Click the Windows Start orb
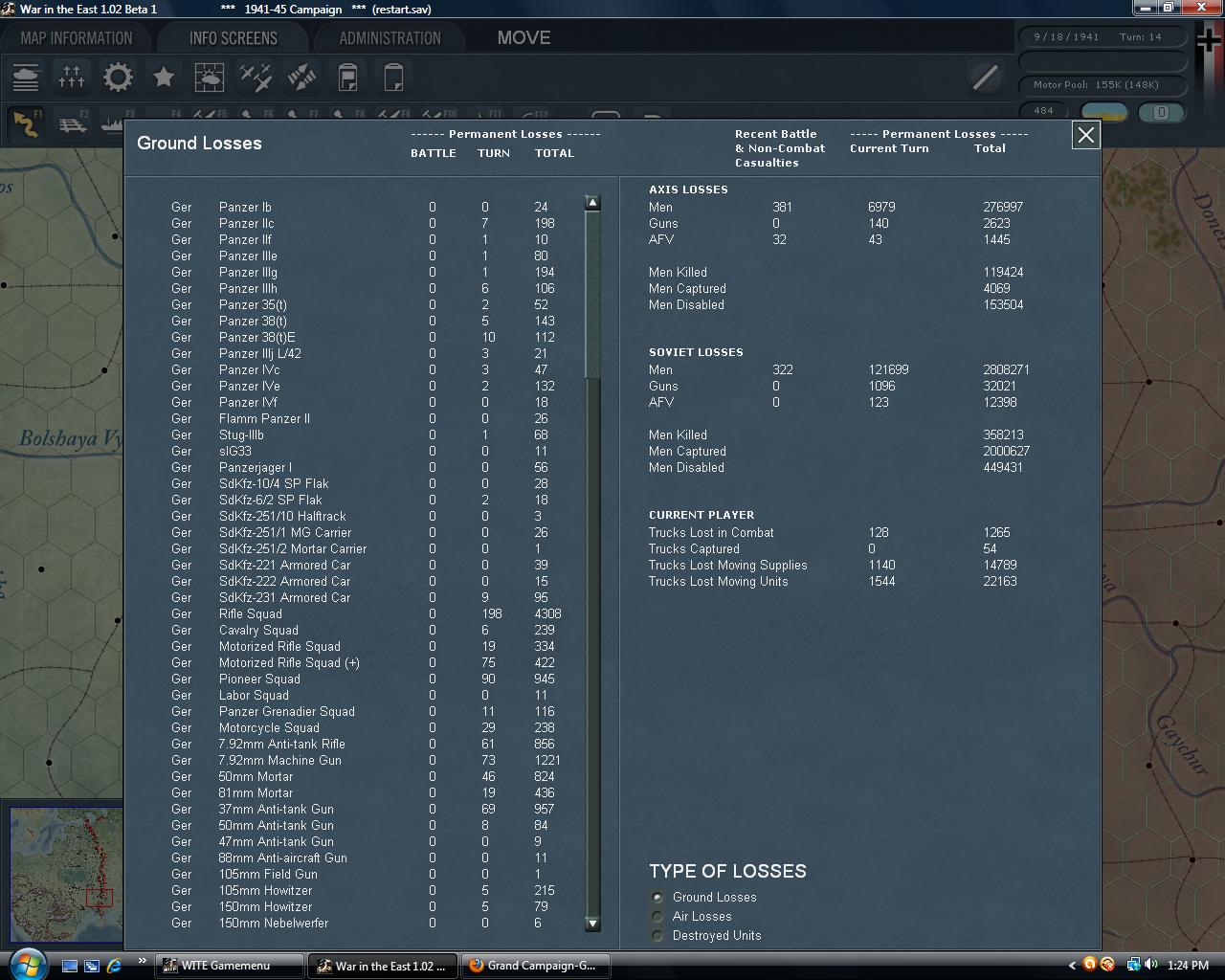The image size is (1225, 980). pos(26,965)
